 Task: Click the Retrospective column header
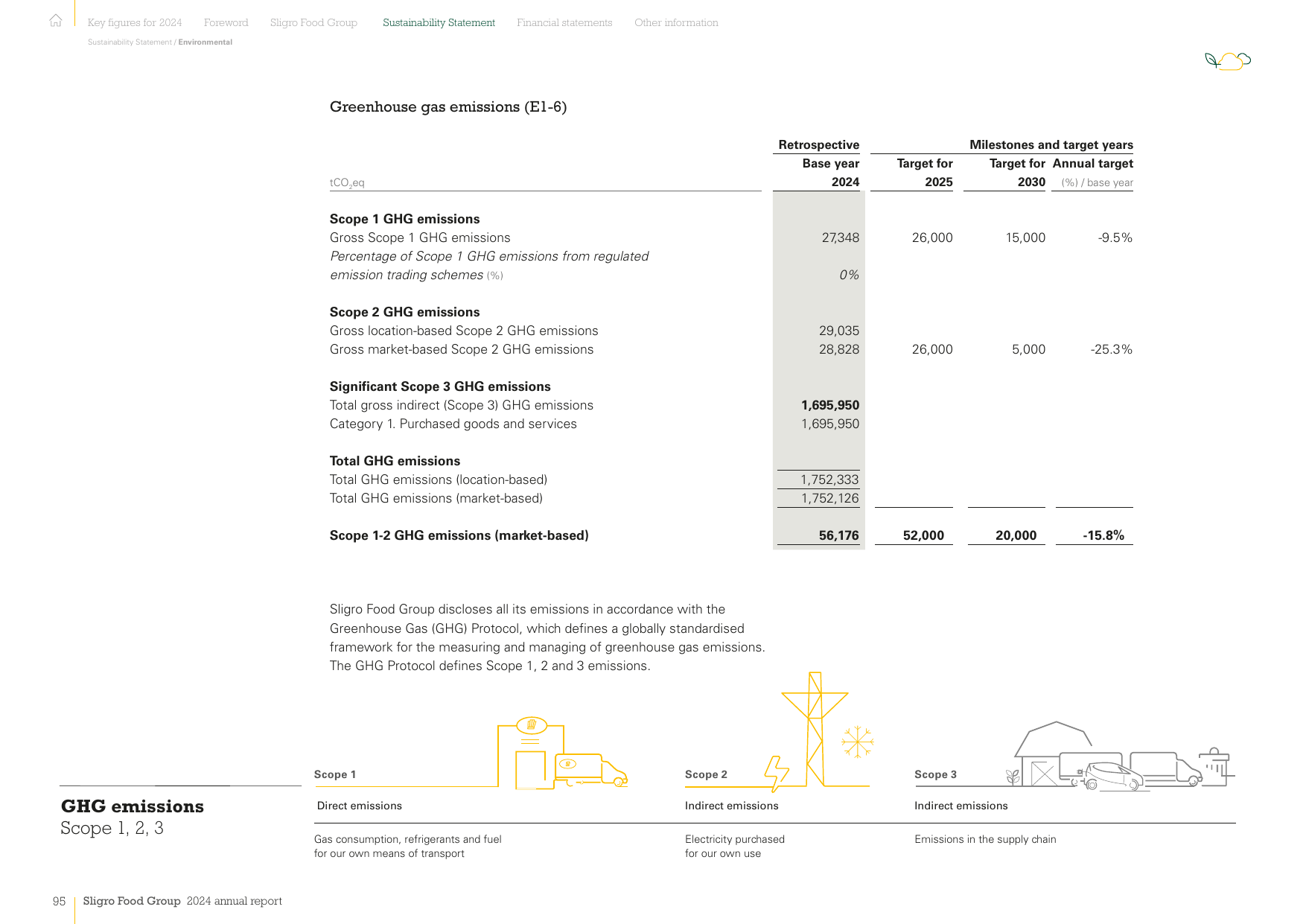pyautogui.click(x=818, y=144)
